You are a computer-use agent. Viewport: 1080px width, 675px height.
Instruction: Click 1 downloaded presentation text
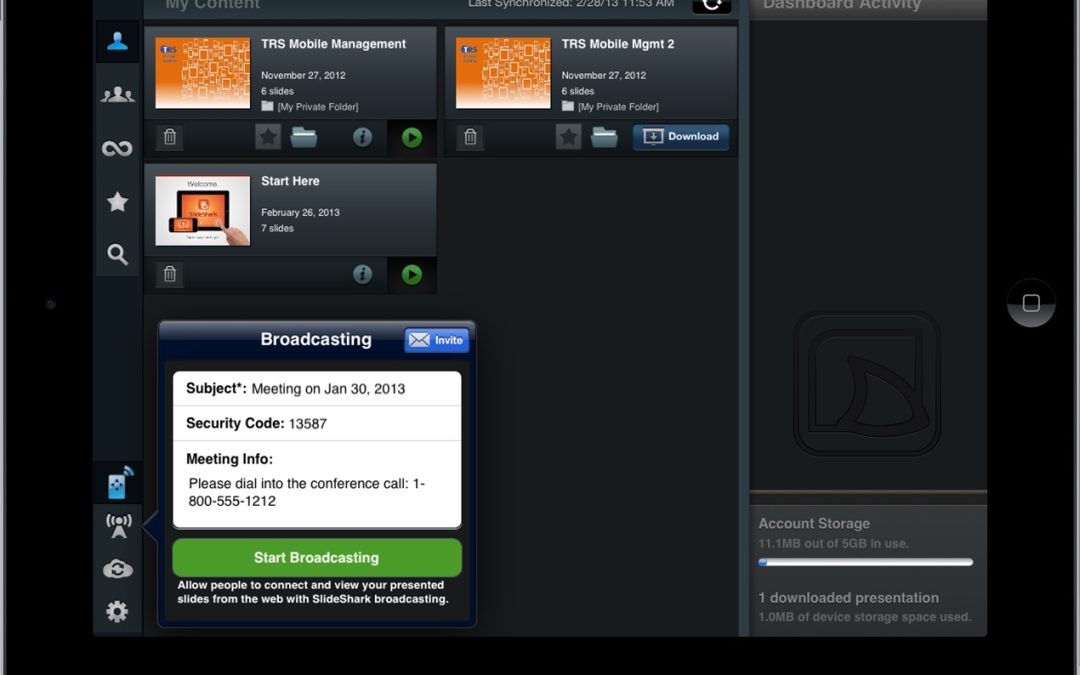tap(849, 598)
